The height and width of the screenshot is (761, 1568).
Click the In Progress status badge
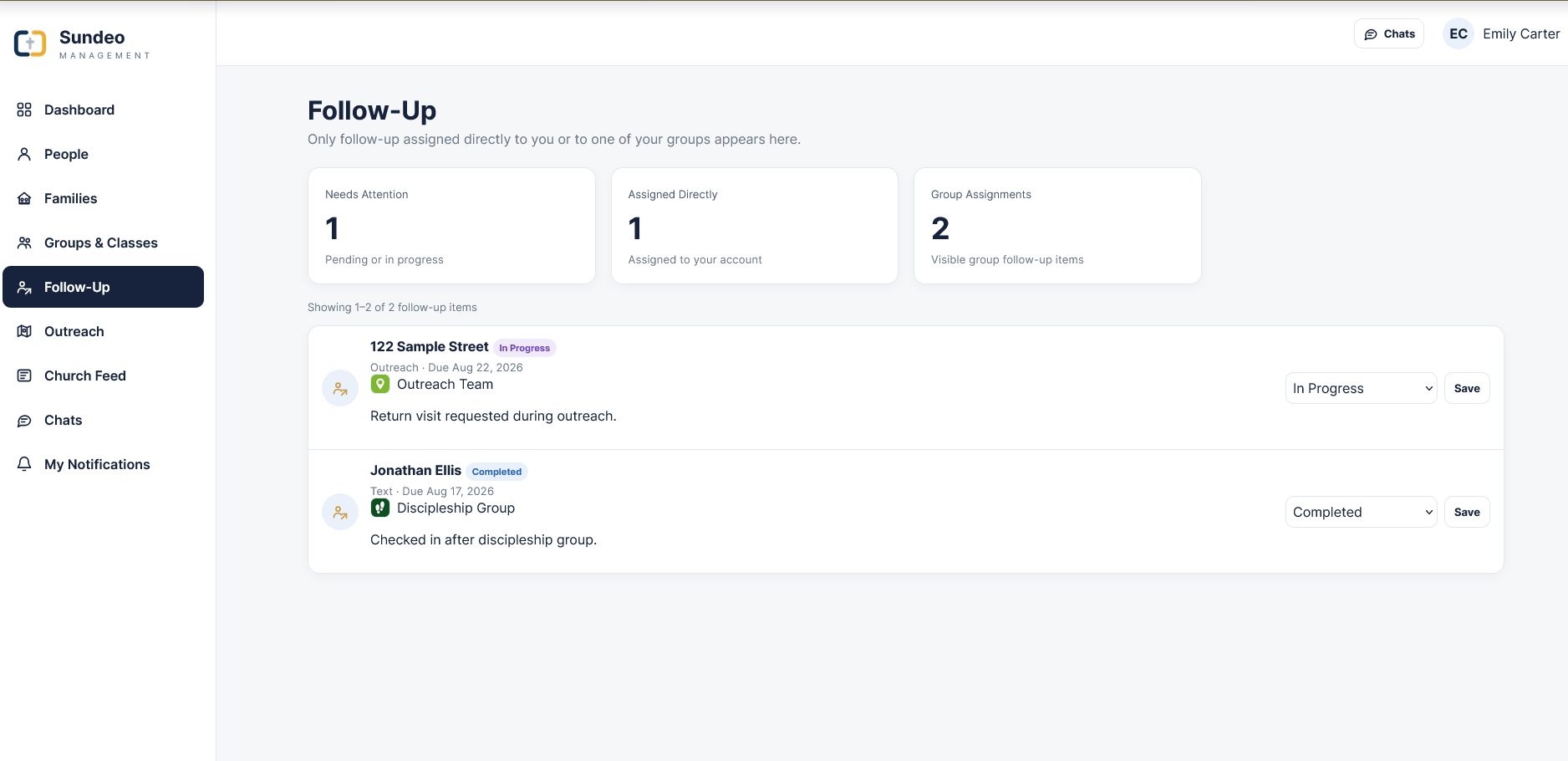click(525, 348)
